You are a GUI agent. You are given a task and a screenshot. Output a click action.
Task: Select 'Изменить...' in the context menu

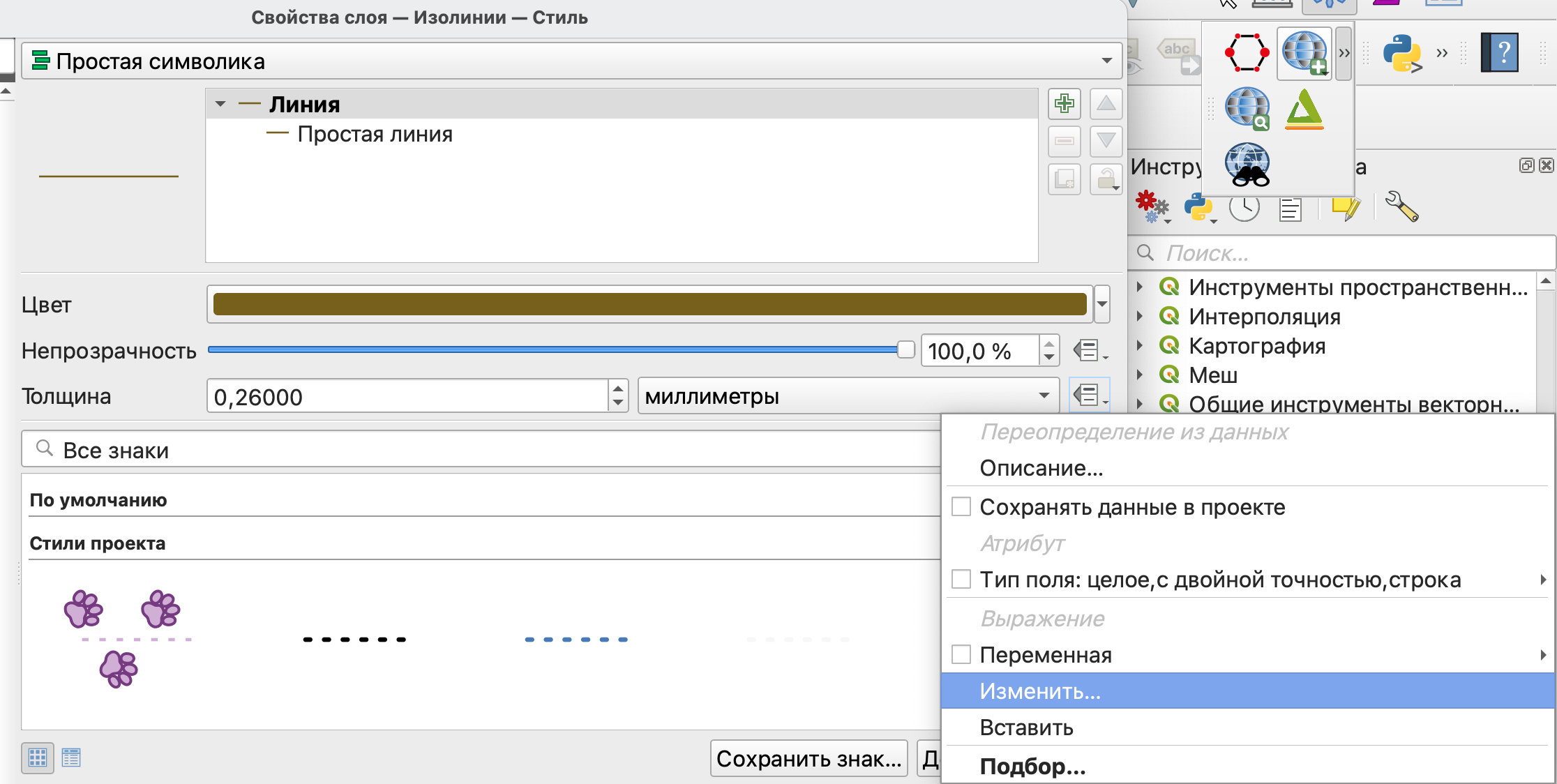[1039, 691]
